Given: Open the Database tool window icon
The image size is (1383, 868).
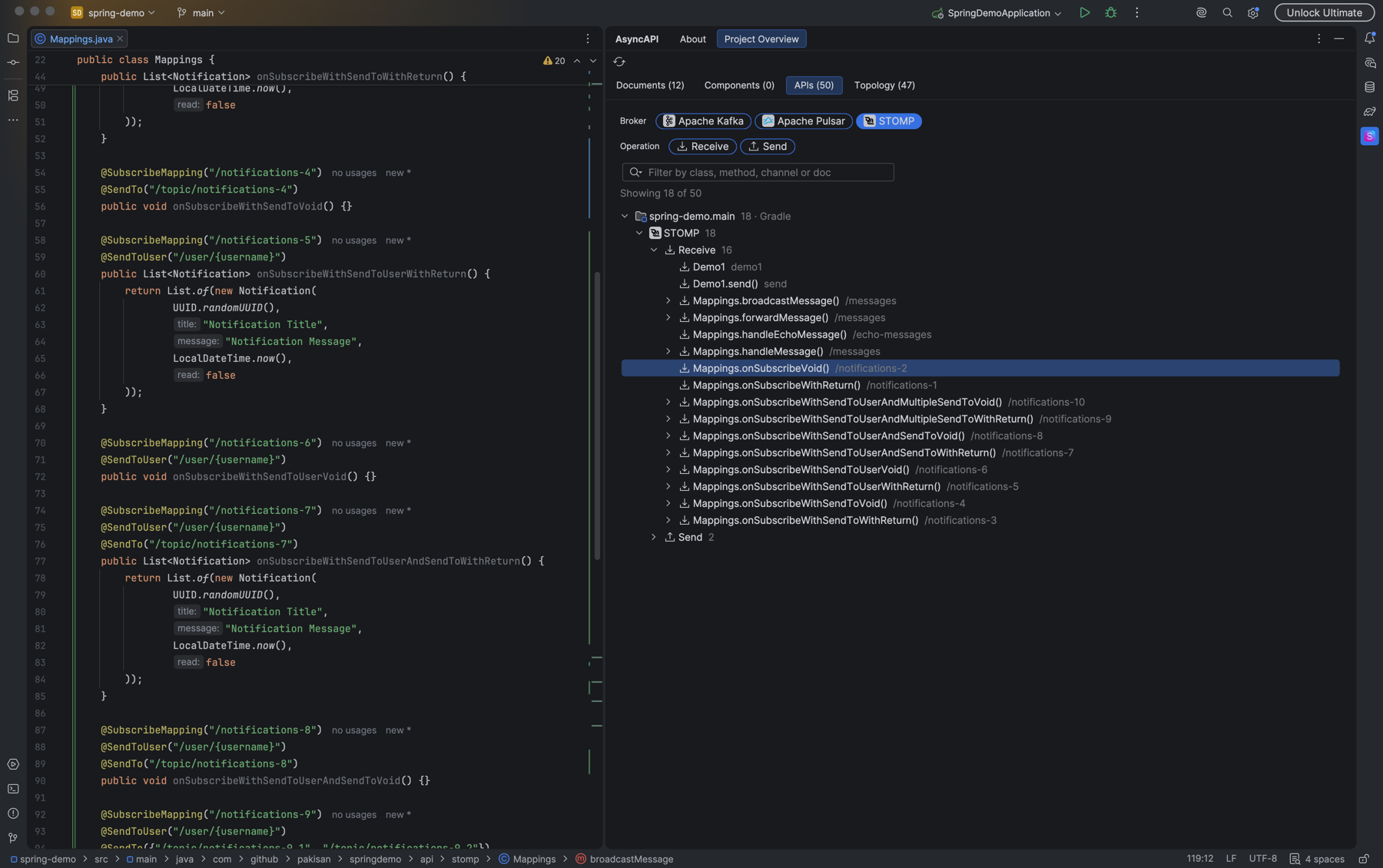Looking at the screenshot, I should tap(1369, 87).
